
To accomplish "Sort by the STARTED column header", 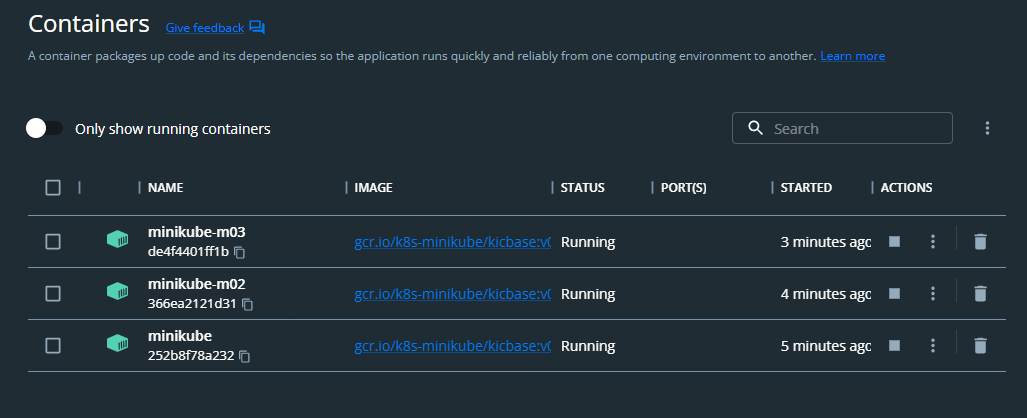I will [x=806, y=188].
